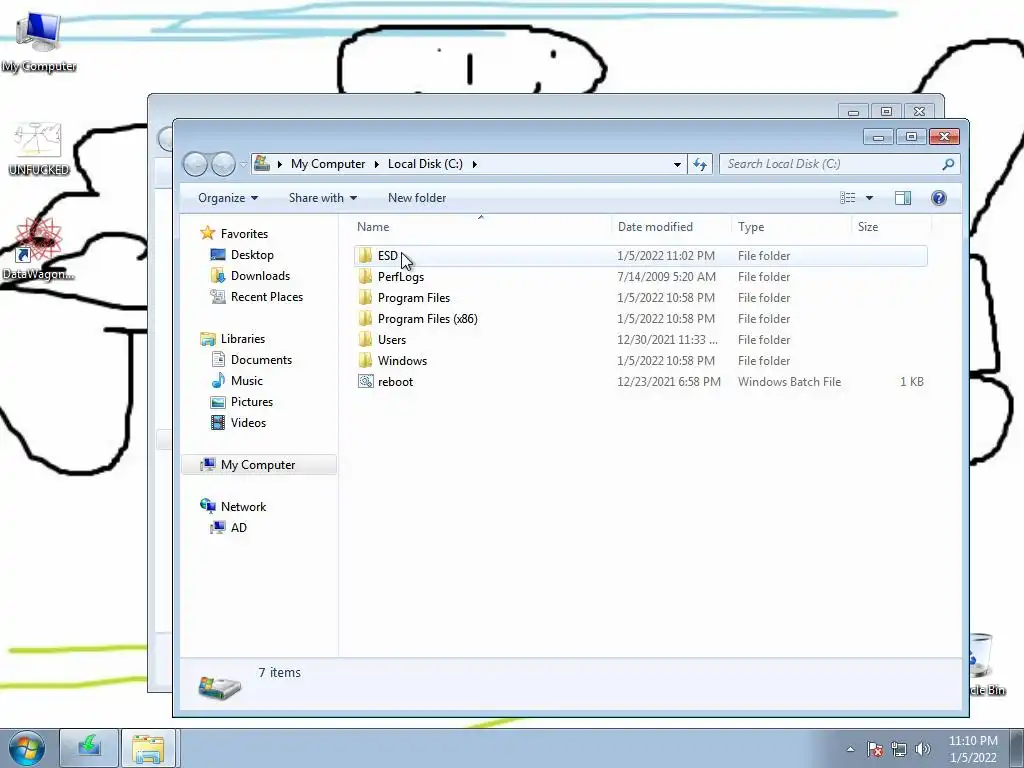Show the preview pane
1024x768 pixels.
(903, 198)
